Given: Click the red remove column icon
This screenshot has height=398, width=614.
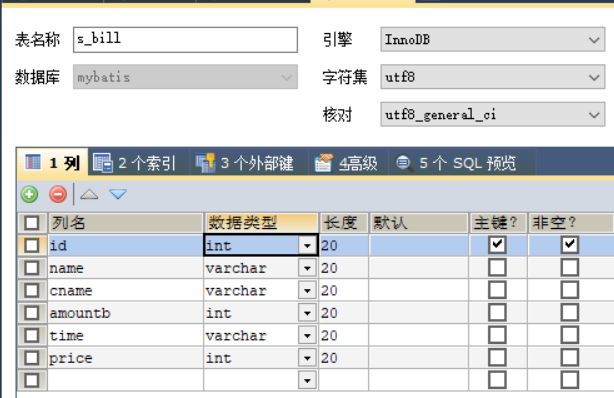Looking at the screenshot, I should pos(58,194).
